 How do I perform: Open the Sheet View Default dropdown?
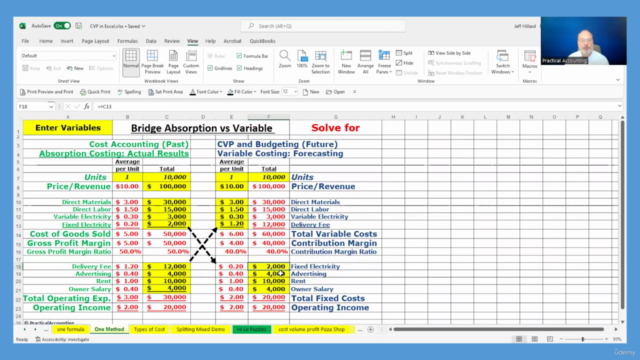(x=68, y=56)
